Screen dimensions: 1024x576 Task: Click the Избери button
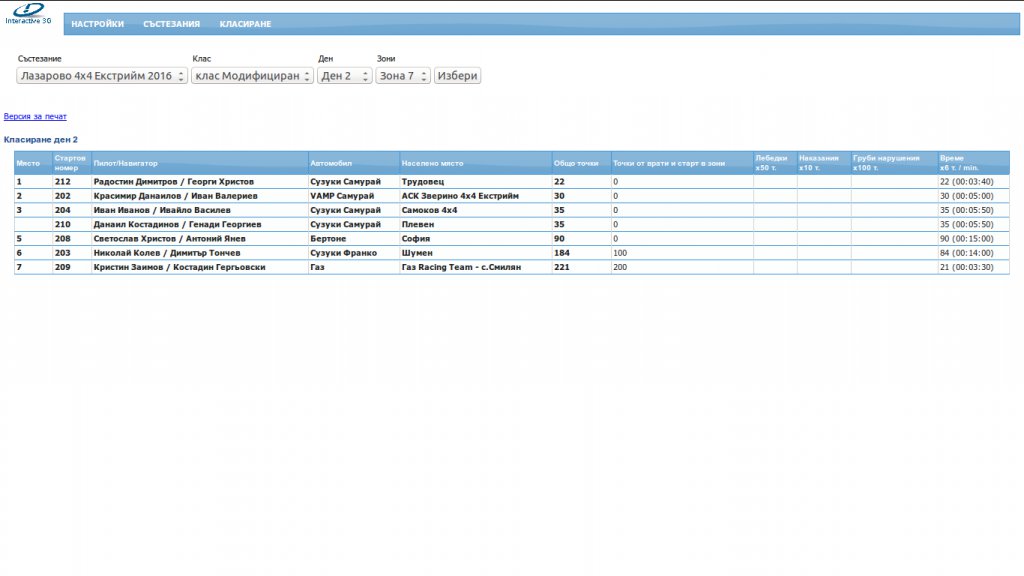457,76
